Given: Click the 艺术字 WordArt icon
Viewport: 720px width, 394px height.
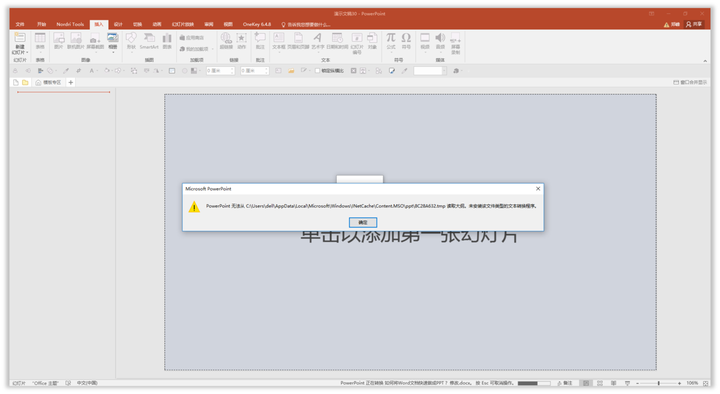Looking at the screenshot, I should pyautogui.click(x=318, y=41).
